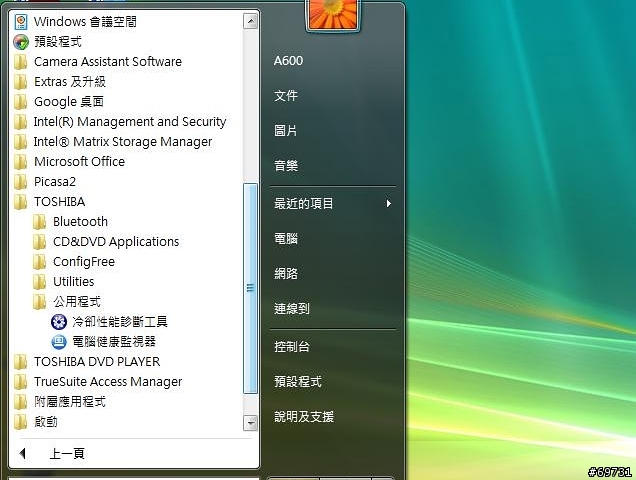Click the TOSHIBA DVD PLAYER folder icon
Image resolution: width=636 pixels, height=480 pixels.
(x=20, y=362)
